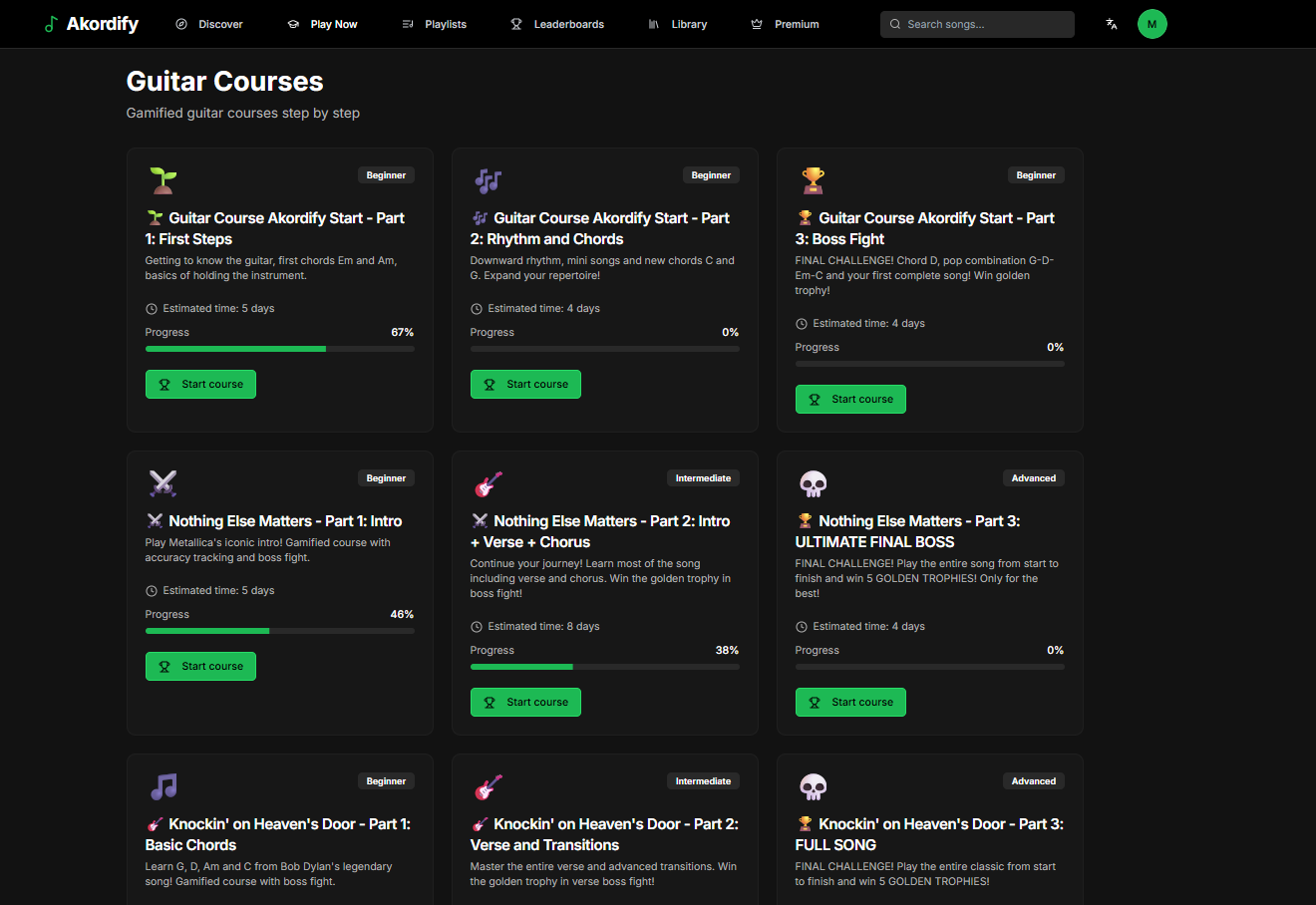This screenshot has height=905, width=1316.
Task: Open title Knockin' on Heaven's Door Part 3: FULL SONG
Action: coord(930,834)
